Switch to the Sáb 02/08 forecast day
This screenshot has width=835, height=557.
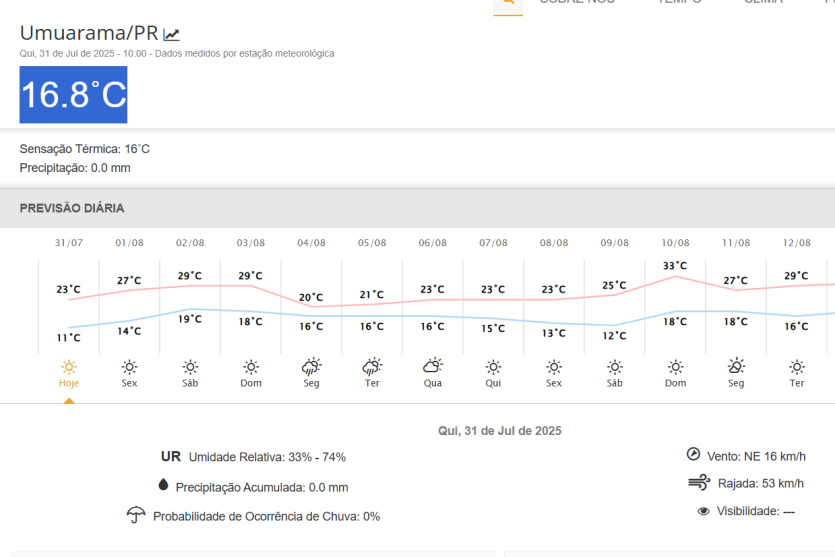click(190, 383)
